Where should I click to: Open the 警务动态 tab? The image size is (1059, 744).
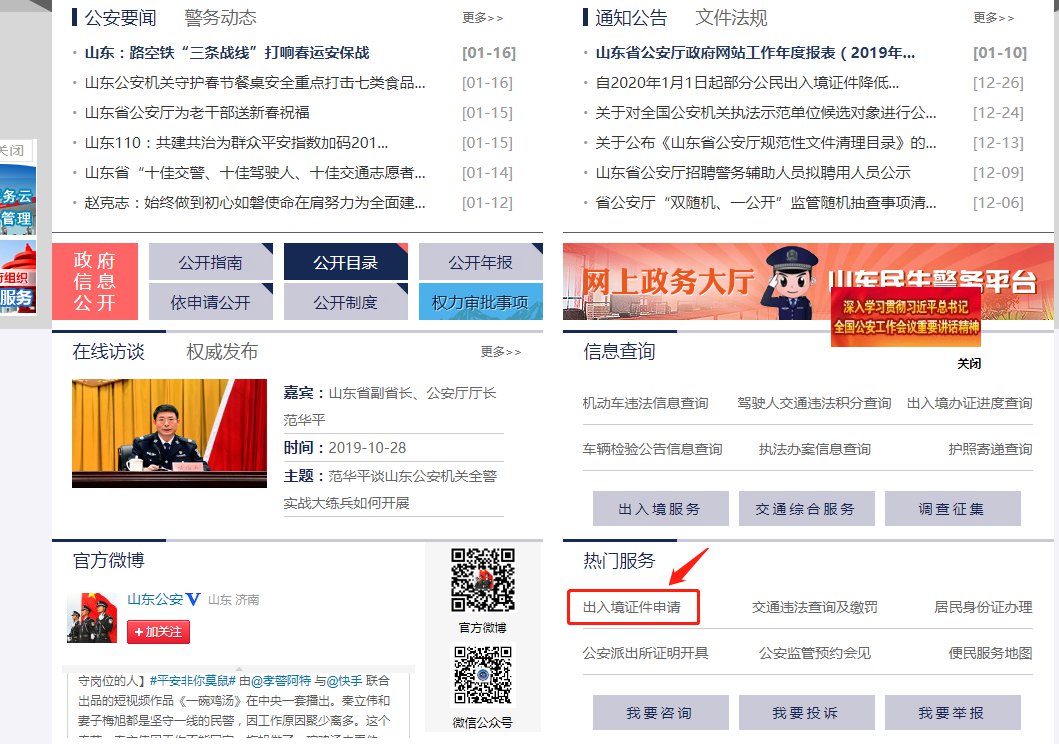coord(220,18)
